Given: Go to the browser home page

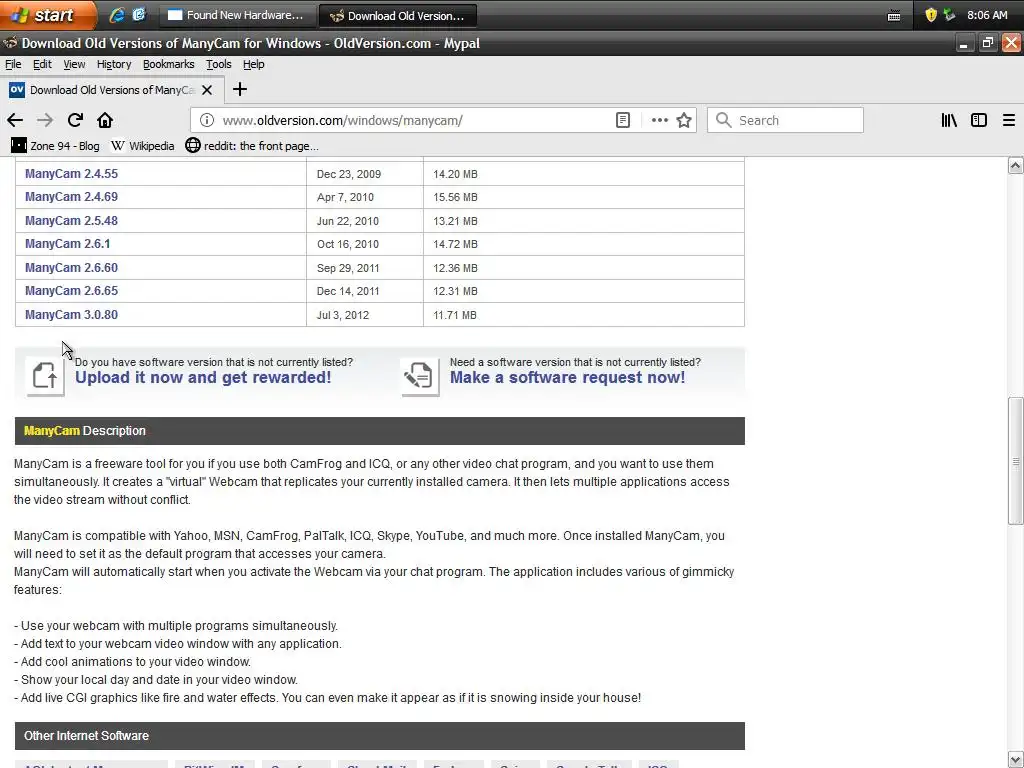Looking at the screenshot, I should pos(105,120).
